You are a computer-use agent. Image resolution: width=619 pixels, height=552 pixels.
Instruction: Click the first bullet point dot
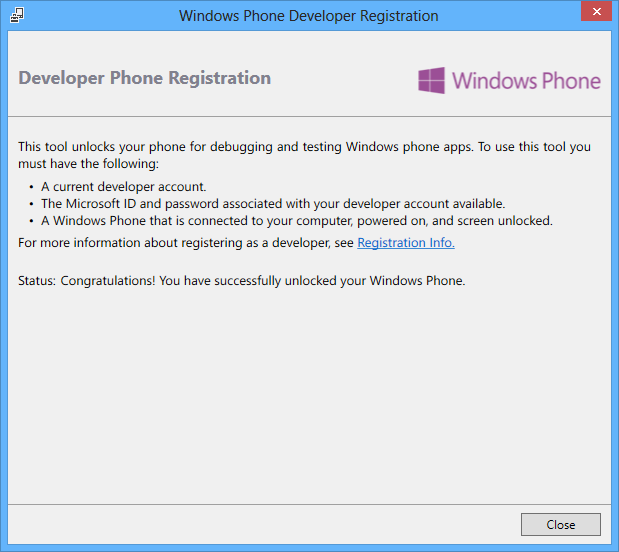pyautogui.click(x=32, y=187)
